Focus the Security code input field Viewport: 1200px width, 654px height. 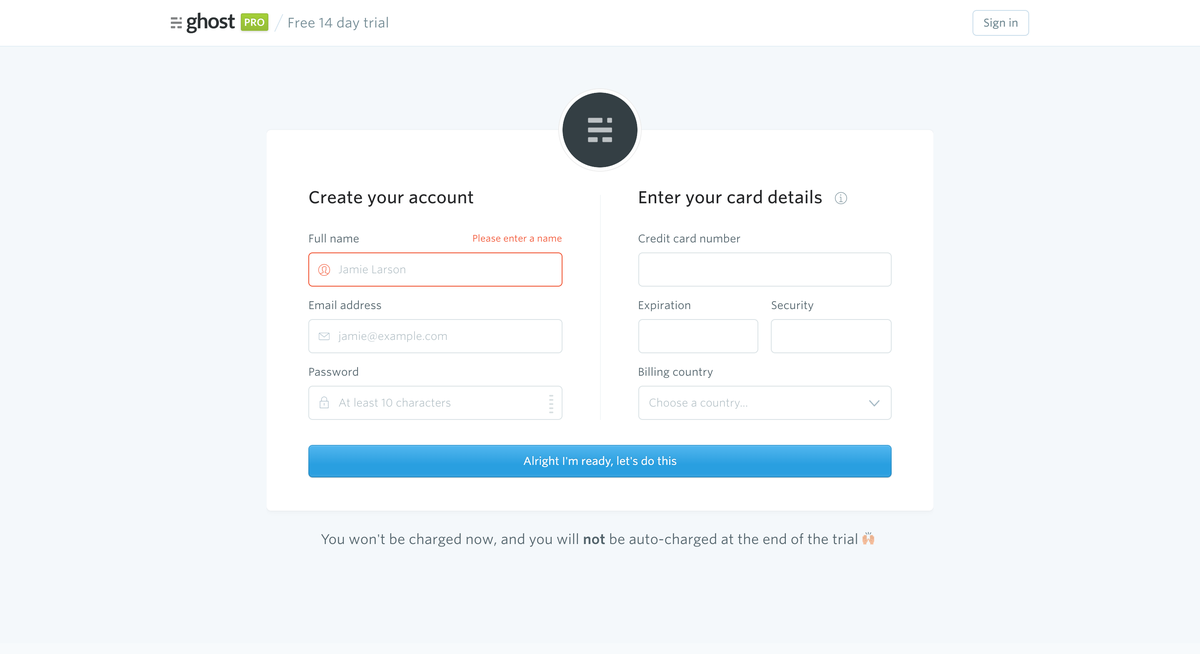(831, 336)
